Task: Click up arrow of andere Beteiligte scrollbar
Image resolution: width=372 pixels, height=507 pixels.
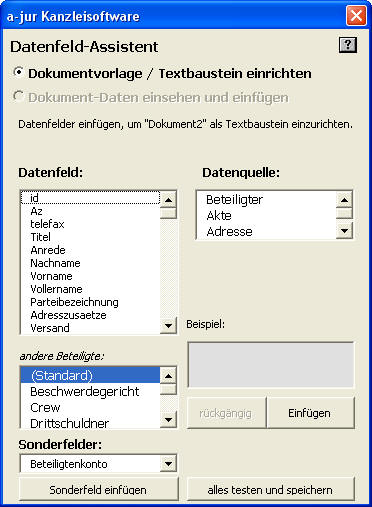Action: pyautogui.click(x=168, y=376)
